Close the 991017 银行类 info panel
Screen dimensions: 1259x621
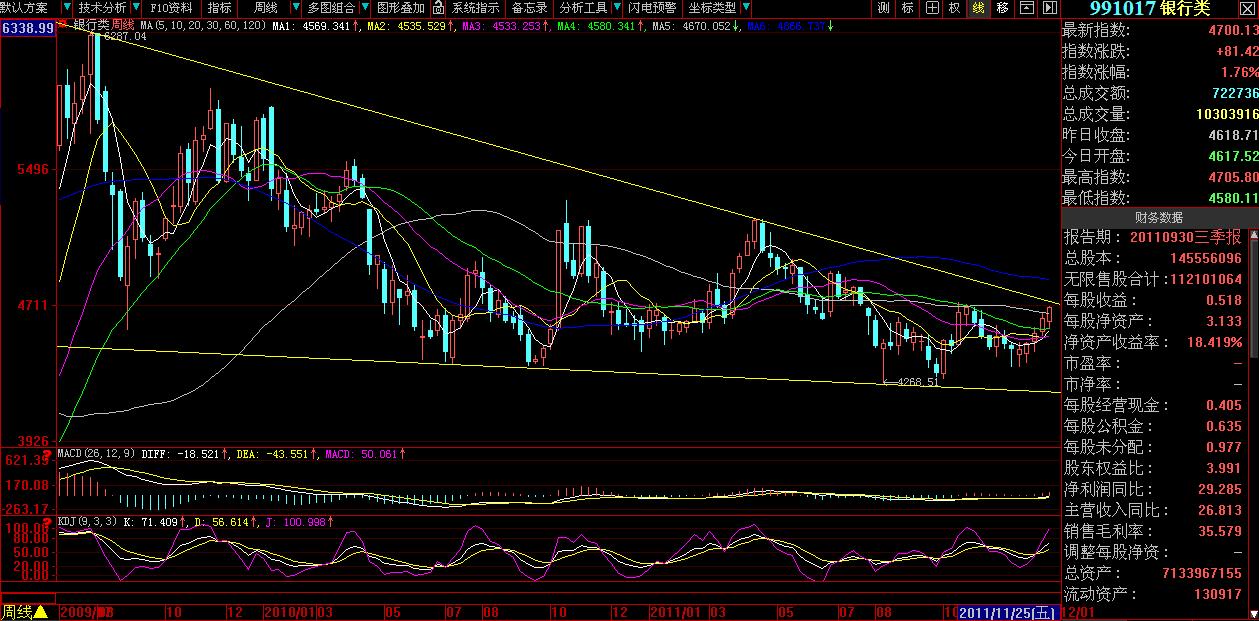pyautogui.click(x=1246, y=9)
